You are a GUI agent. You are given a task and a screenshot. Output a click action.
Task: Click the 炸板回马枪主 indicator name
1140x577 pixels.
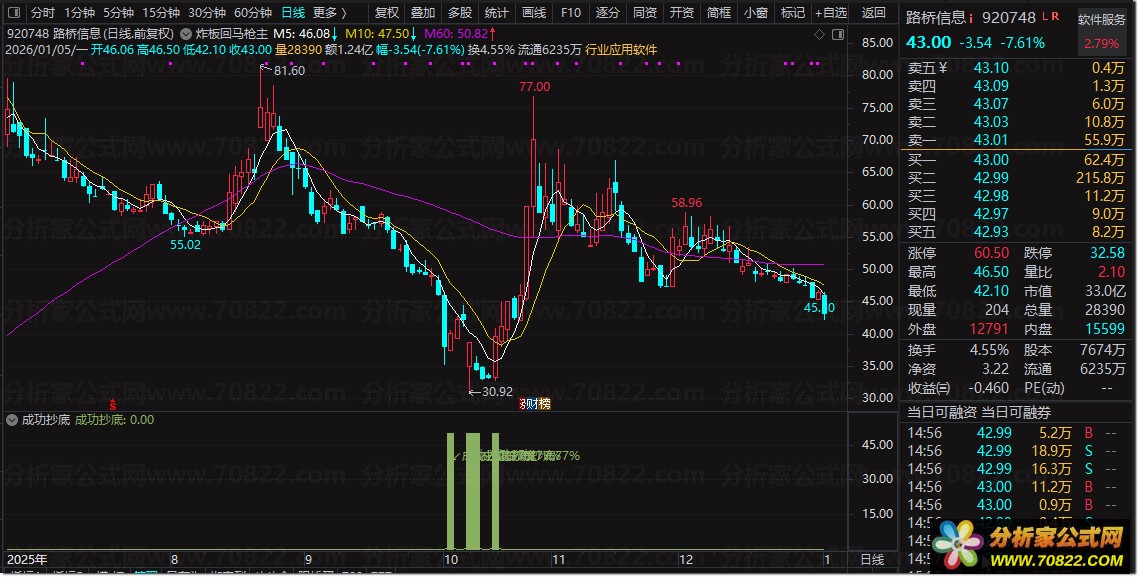(x=232, y=34)
